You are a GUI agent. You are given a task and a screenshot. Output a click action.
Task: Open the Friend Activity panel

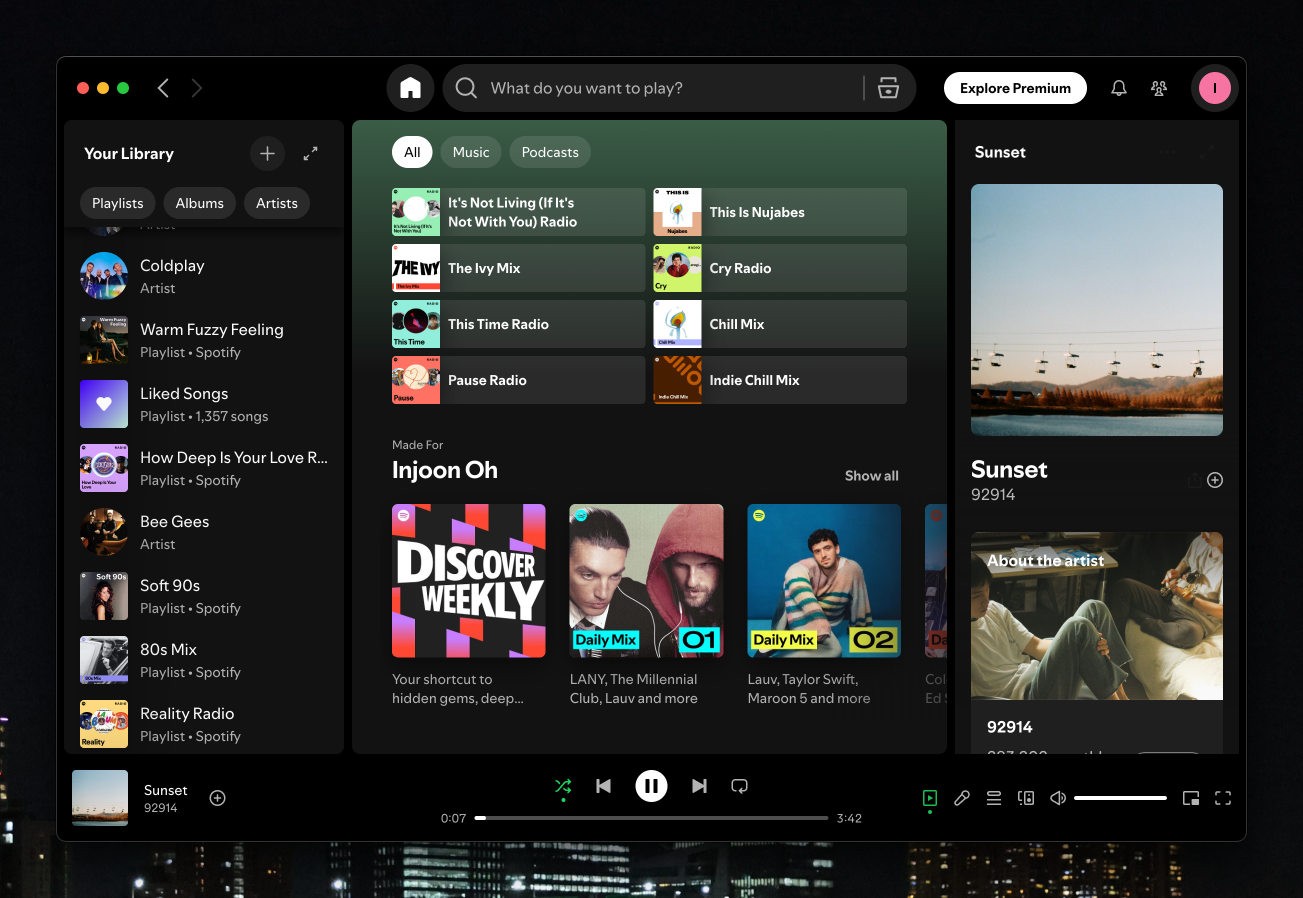(x=1158, y=88)
